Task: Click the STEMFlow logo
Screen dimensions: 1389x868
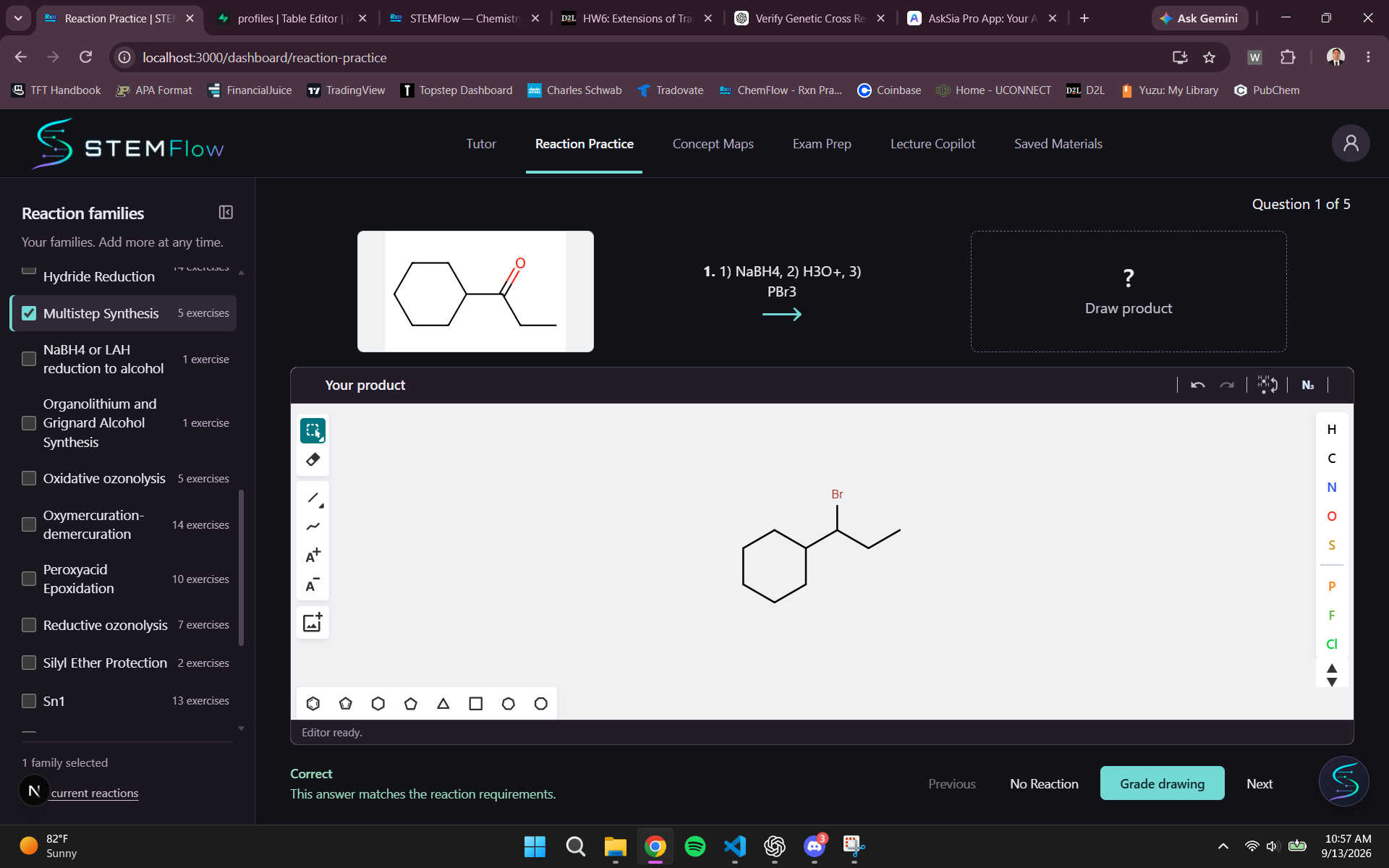Action: [129, 144]
